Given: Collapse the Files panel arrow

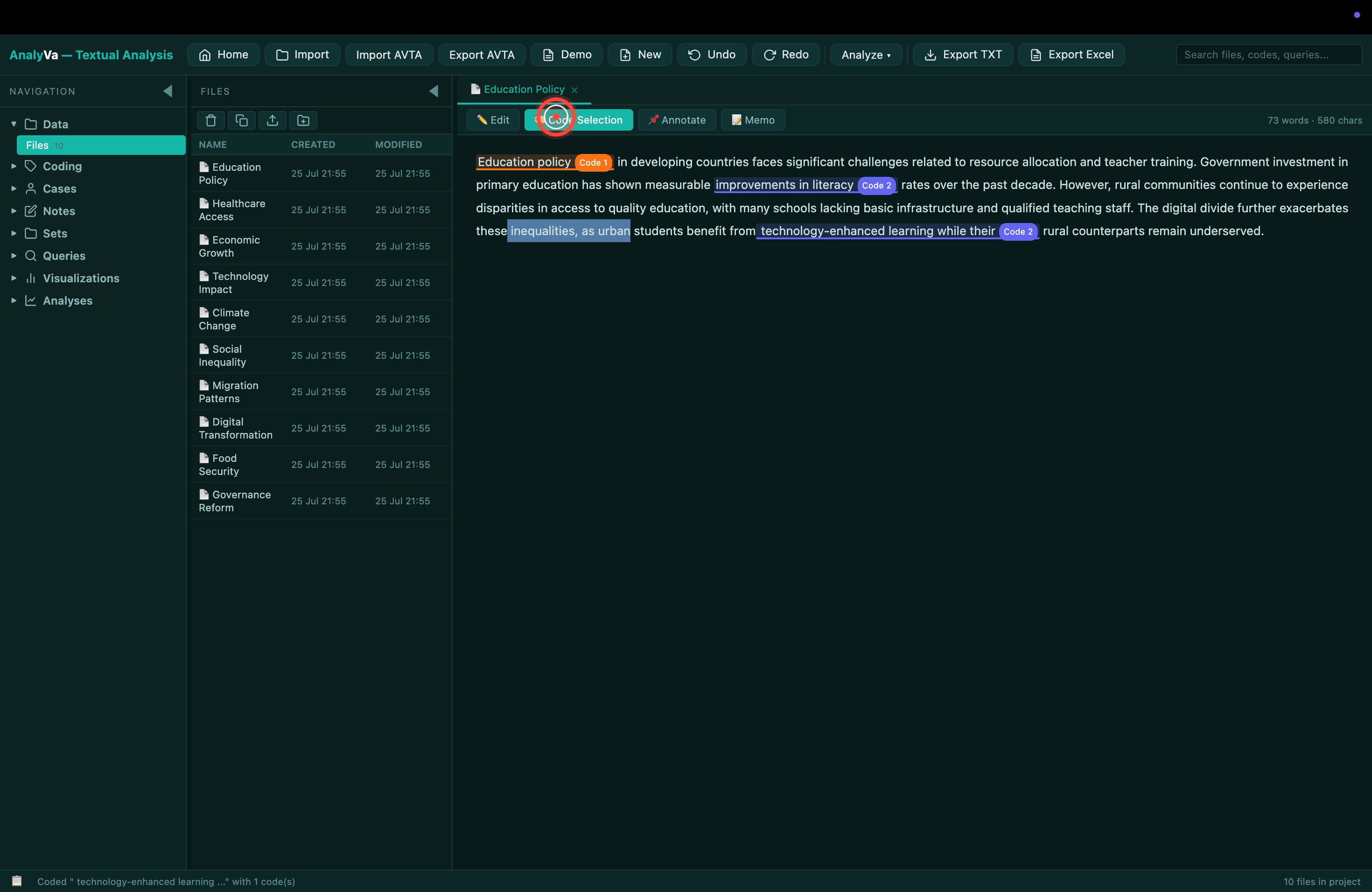Looking at the screenshot, I should [434, 91].
